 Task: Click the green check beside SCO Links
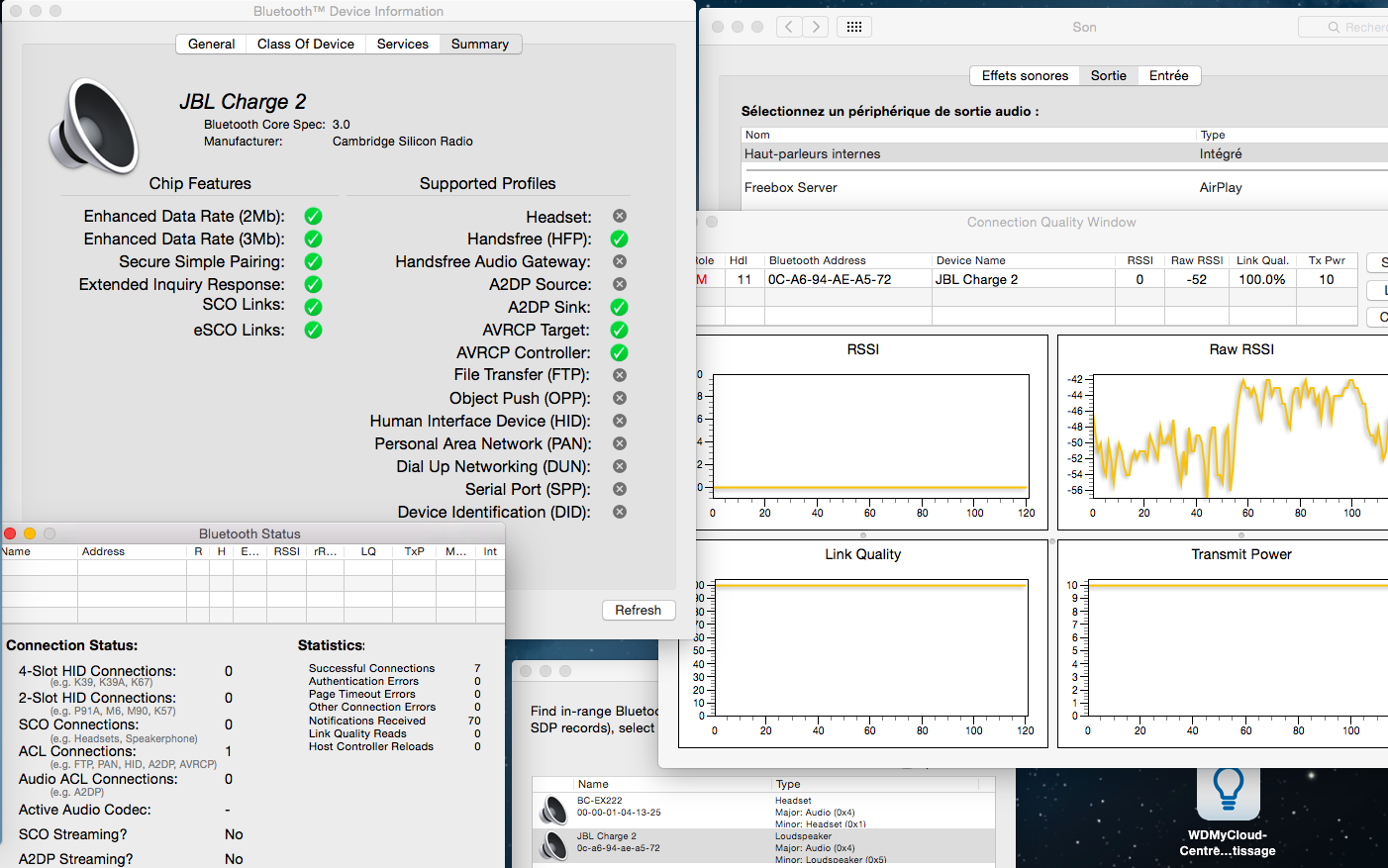tap(313, 307)
